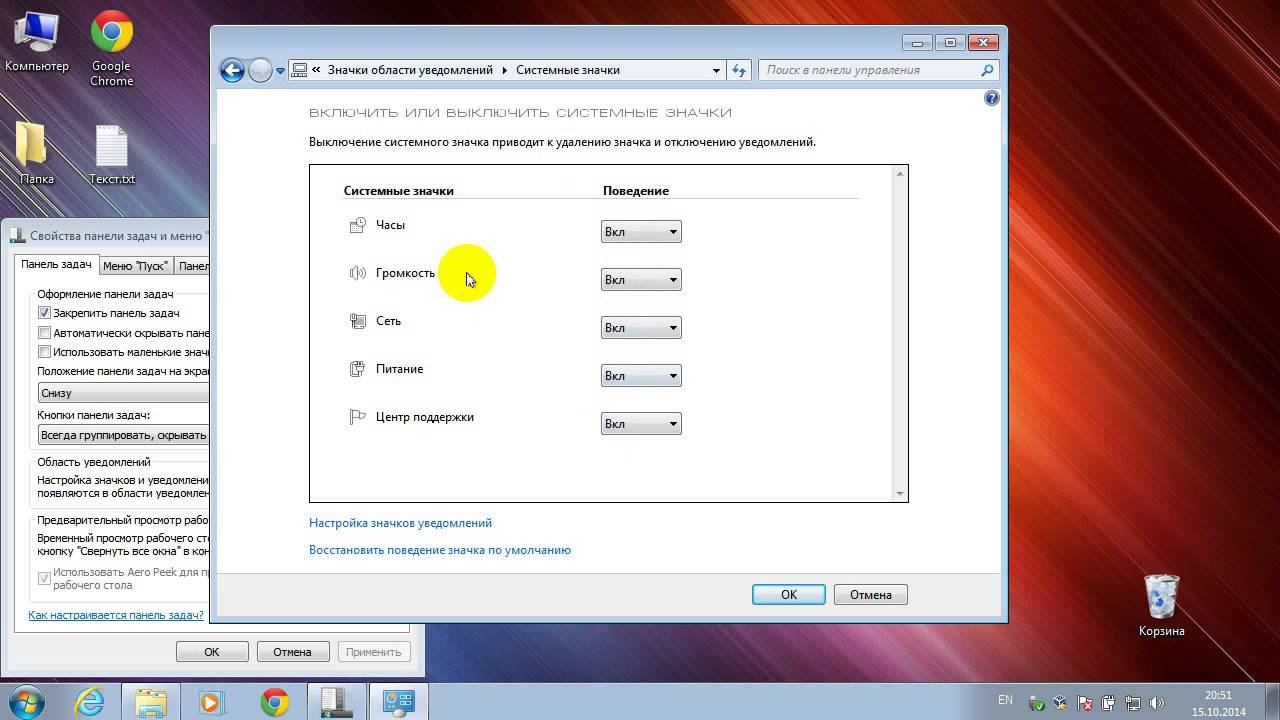Open Как настраивается панель задач link
1280x720 pixels.
click(116, 615)
